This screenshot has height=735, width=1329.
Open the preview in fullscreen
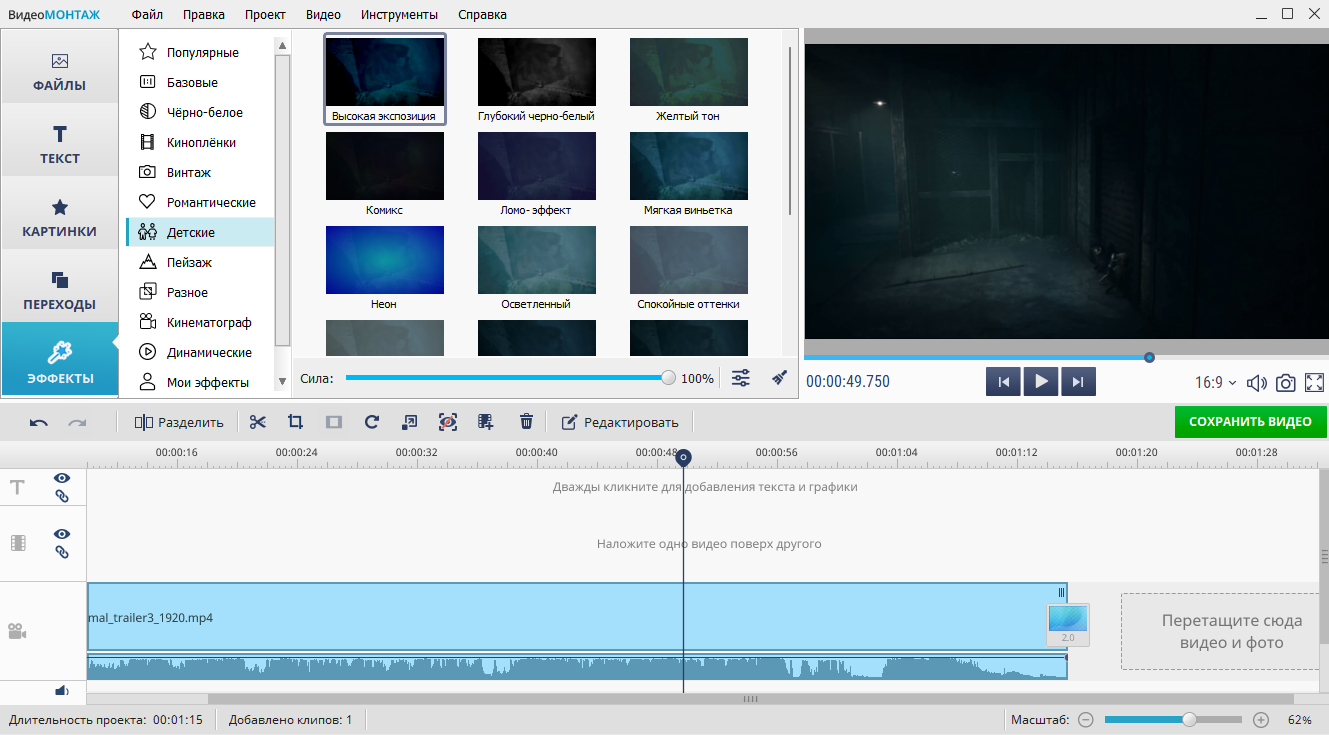1314,382
